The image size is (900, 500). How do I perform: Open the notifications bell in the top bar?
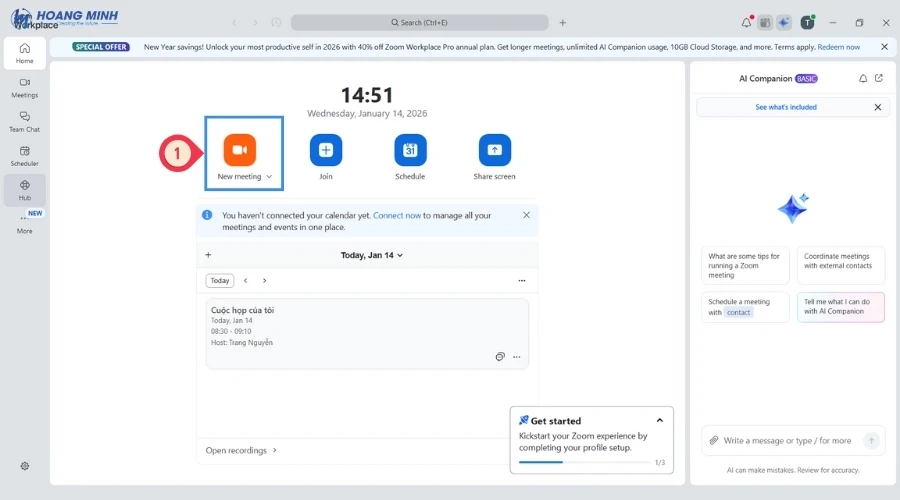point(746,22)
